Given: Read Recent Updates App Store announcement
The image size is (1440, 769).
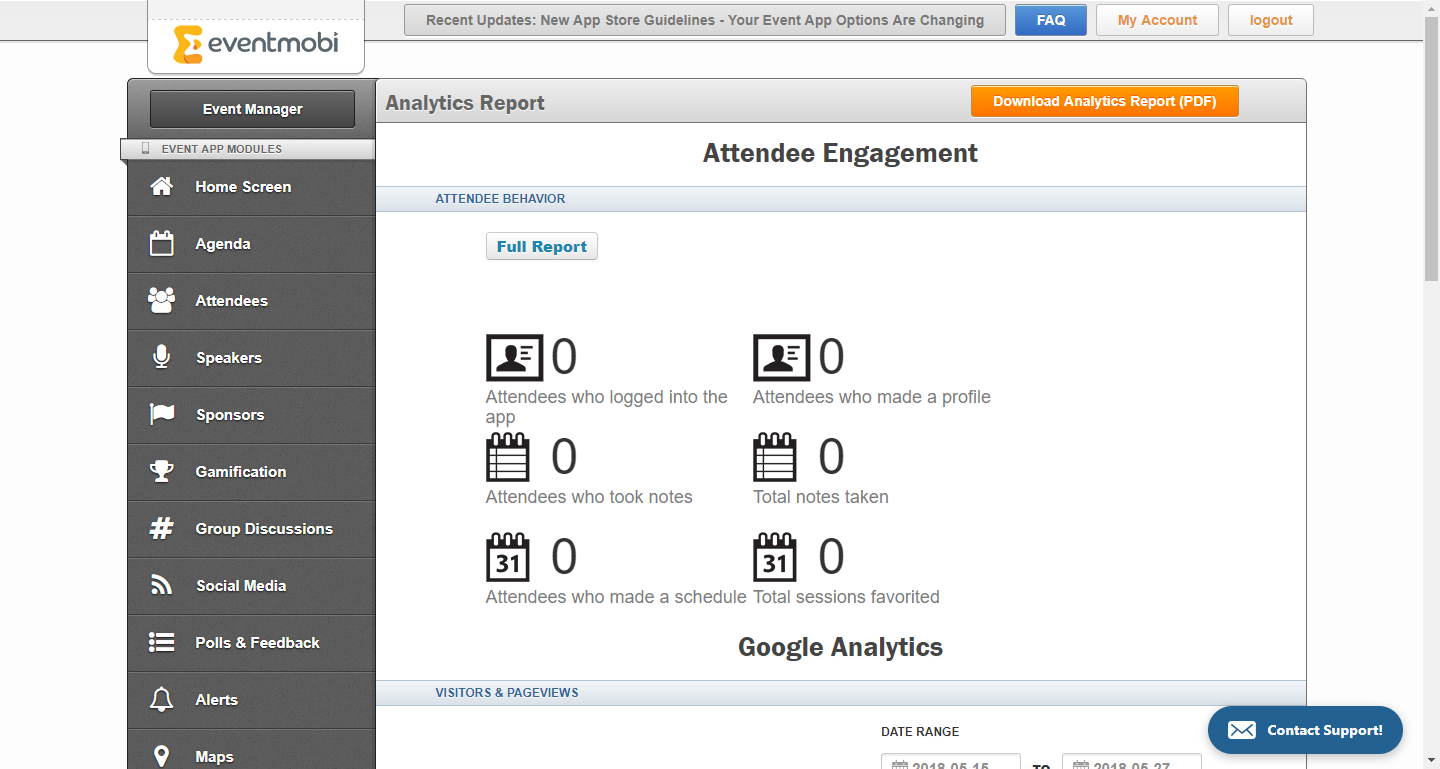Looking at the screenshot, I should 704,20.
